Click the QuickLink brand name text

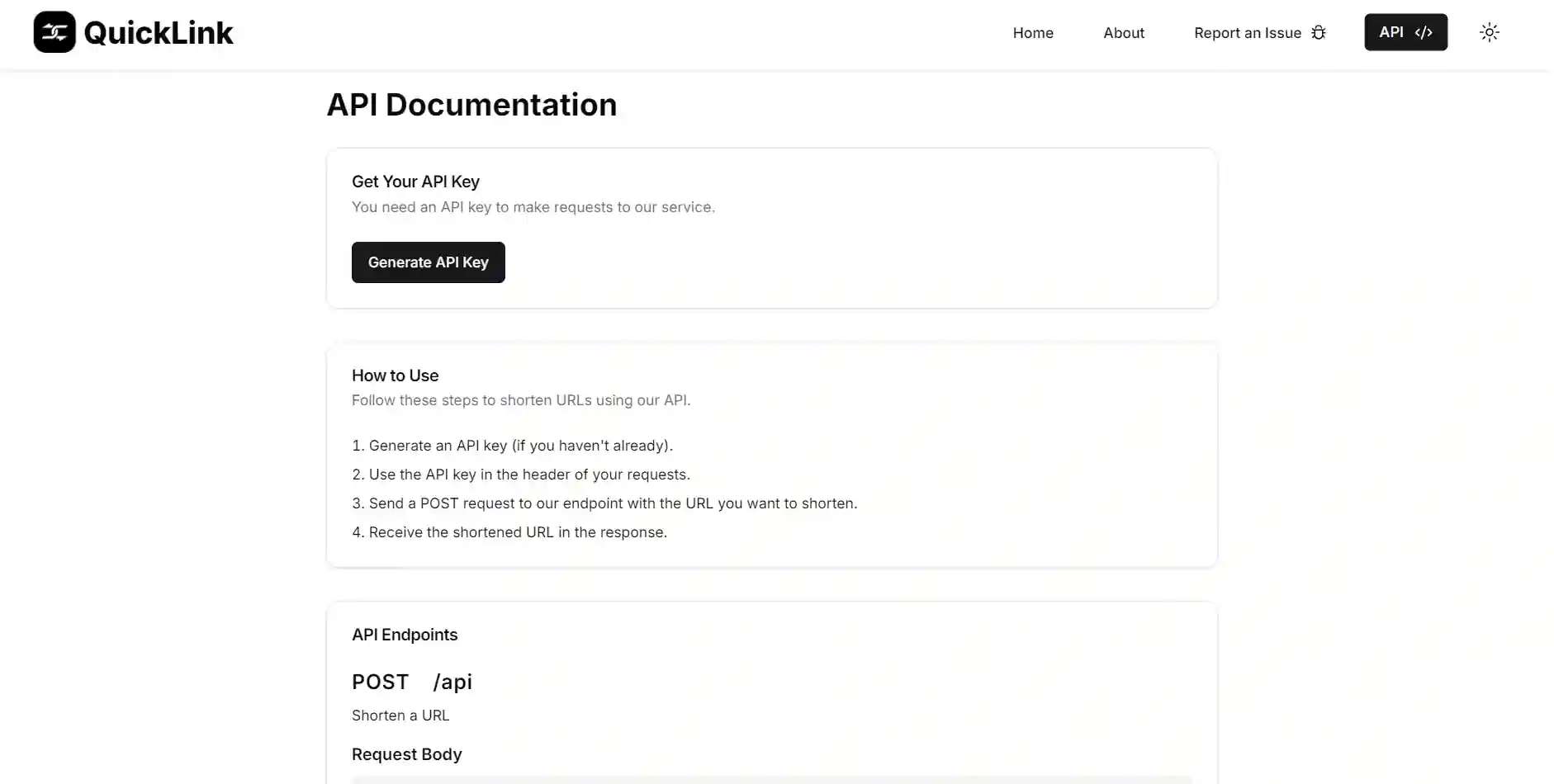[159, 33]
